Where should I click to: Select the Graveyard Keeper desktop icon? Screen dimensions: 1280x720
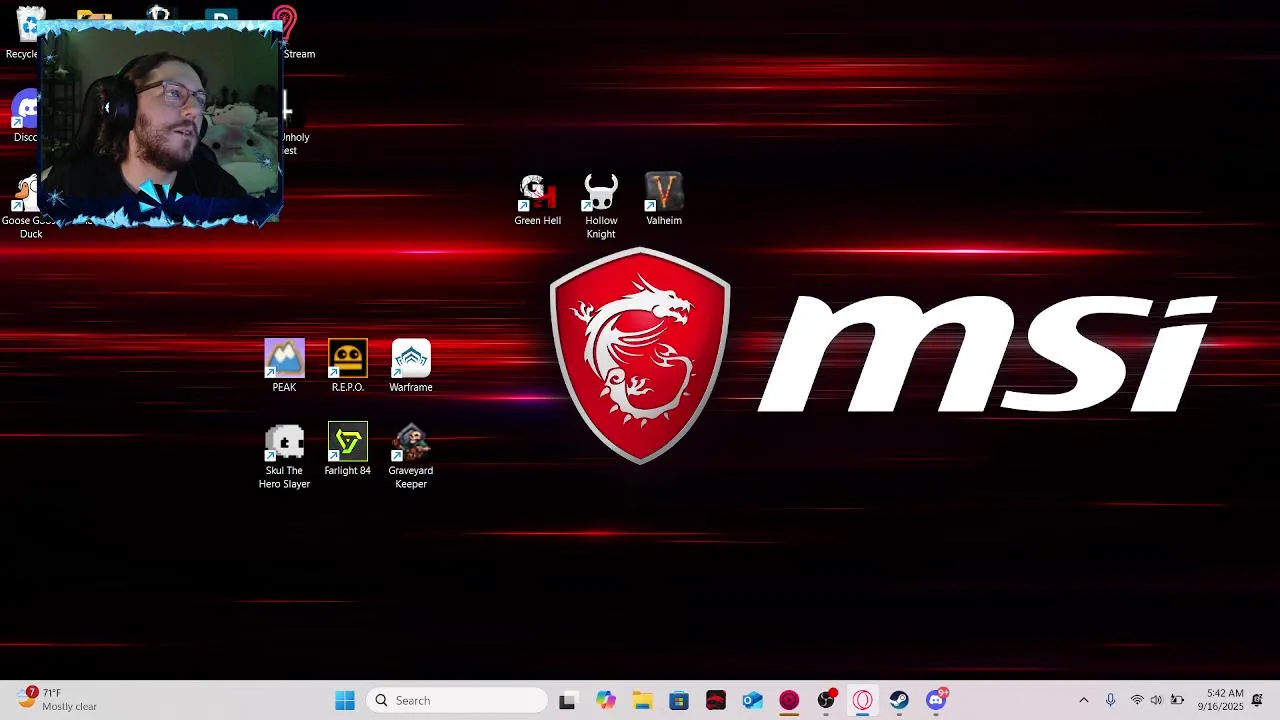tap(411, 457)
